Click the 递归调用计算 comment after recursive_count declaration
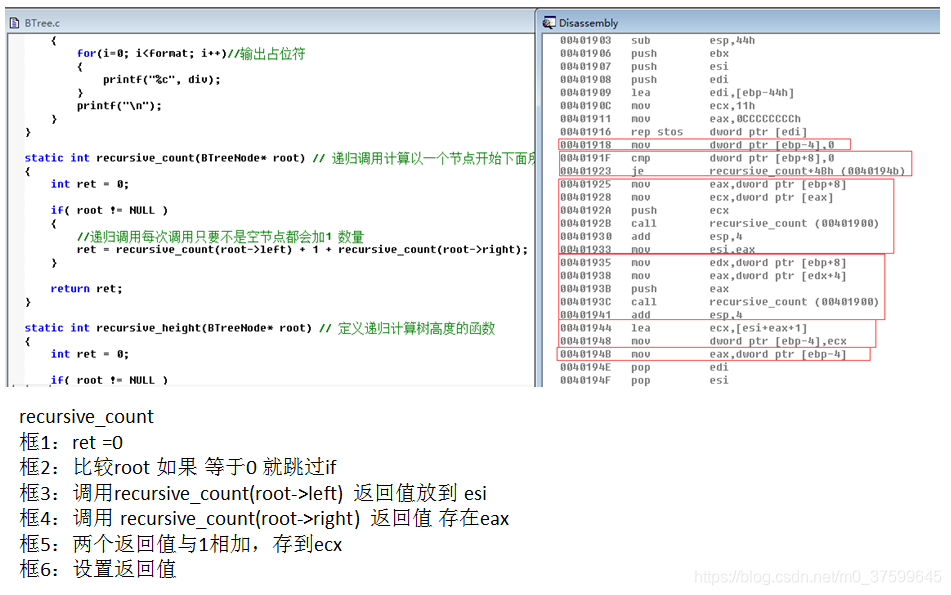This screenshot has width=951, height=595. (x=425, y=158)
